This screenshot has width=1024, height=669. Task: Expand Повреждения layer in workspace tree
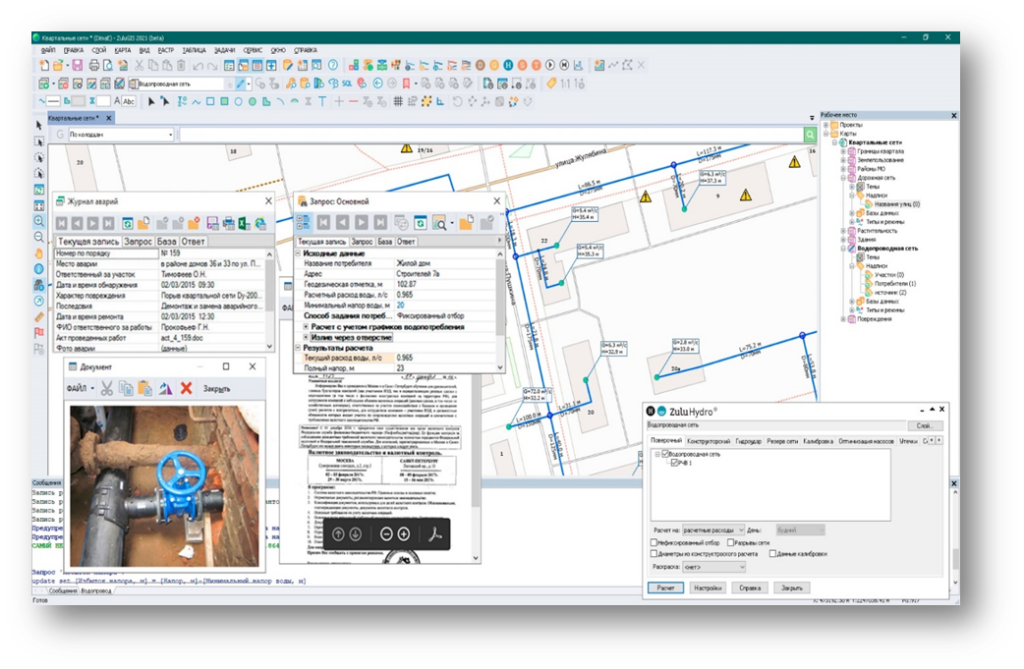(843, 319)
